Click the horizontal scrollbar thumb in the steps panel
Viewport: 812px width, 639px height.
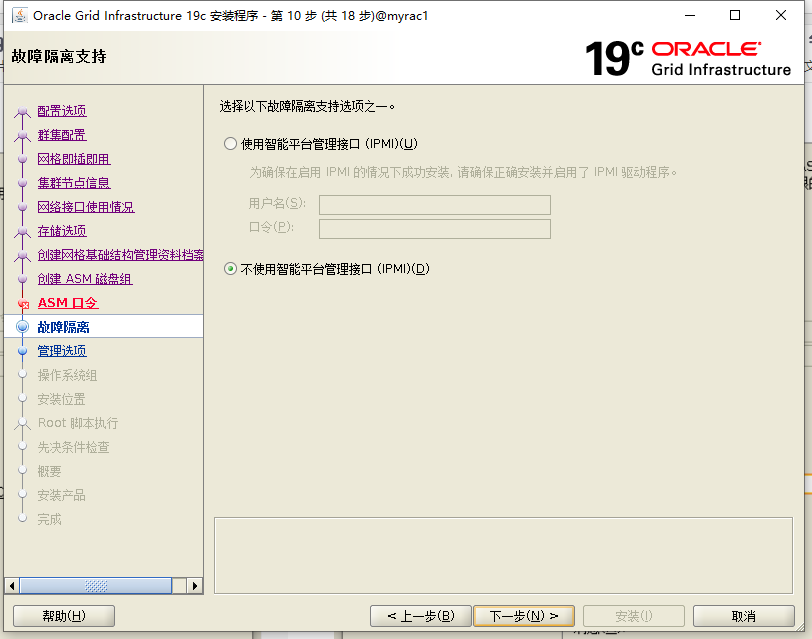pos(95,586)
